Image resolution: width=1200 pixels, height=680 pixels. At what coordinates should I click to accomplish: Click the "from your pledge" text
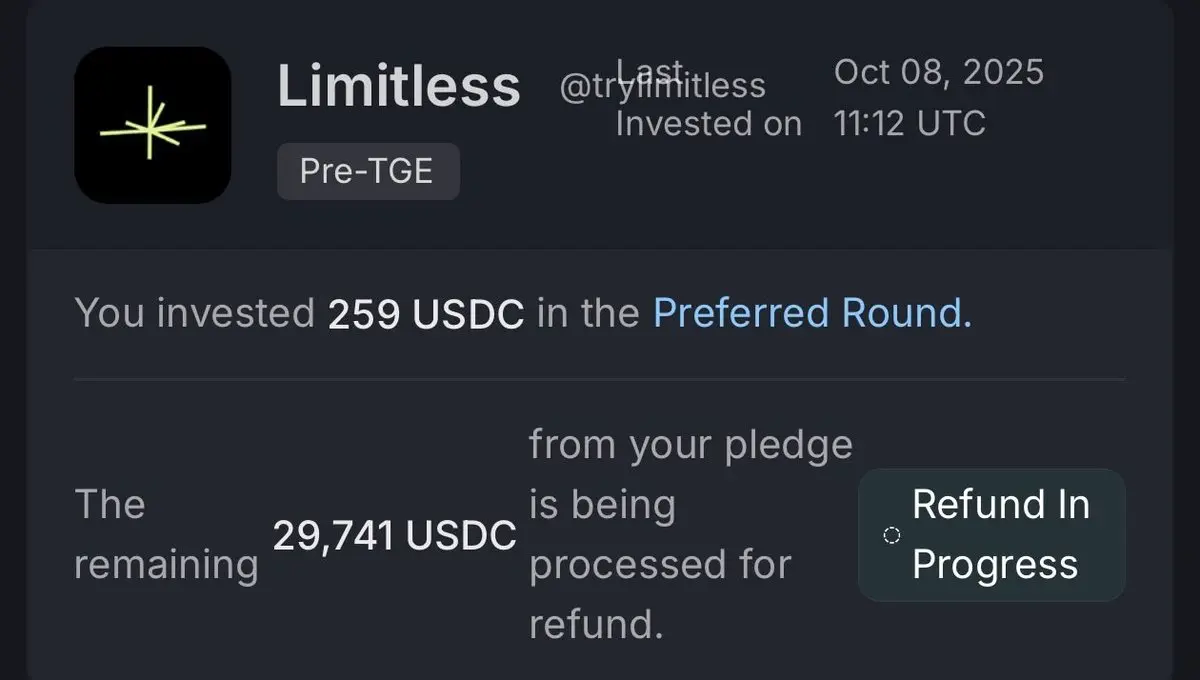690,444
